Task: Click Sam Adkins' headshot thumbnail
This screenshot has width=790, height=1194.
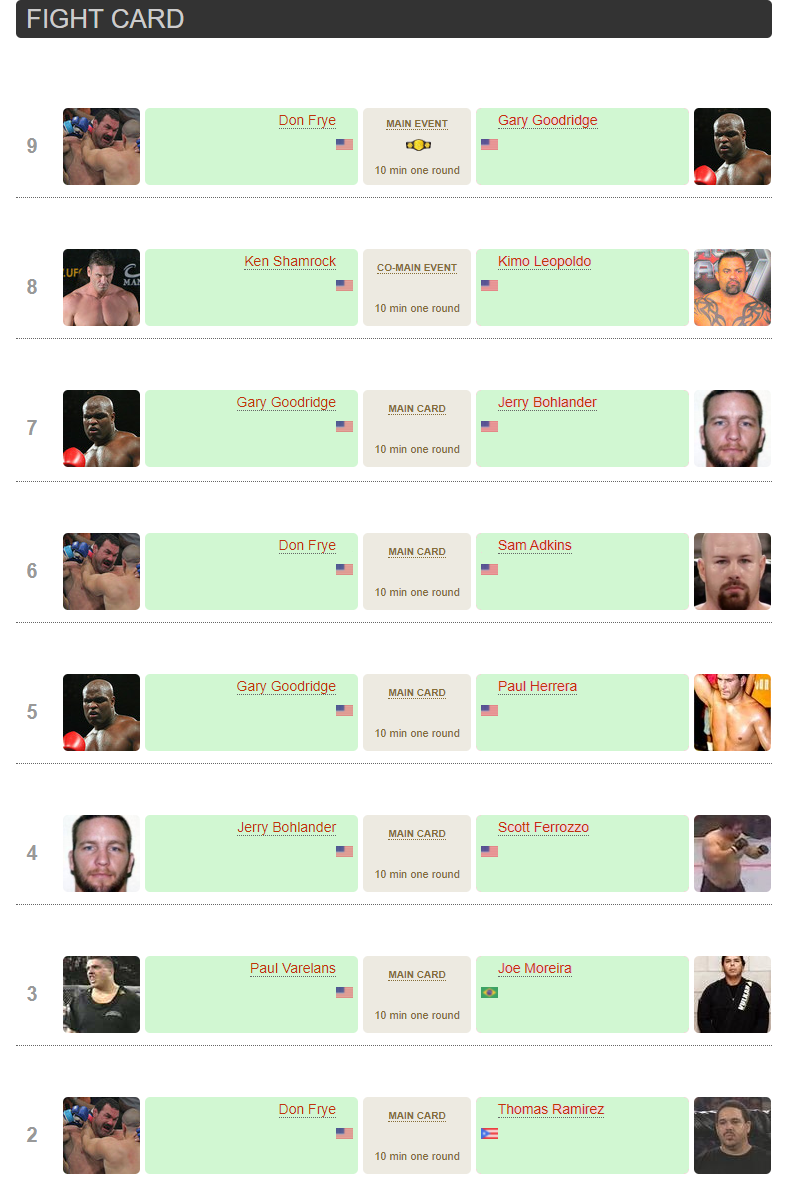Action: coord(732,571)
